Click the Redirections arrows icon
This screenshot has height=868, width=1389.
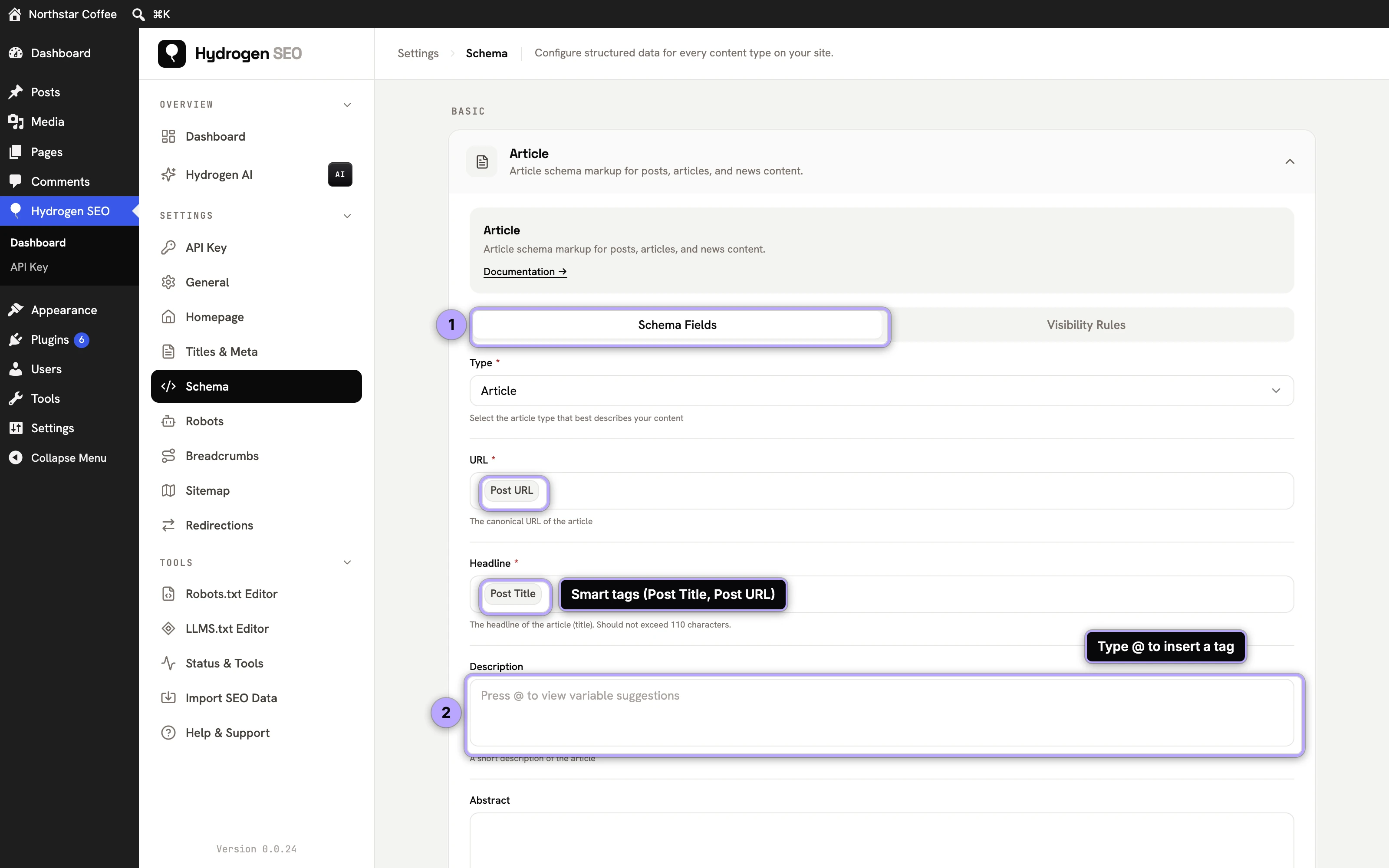click(168, 525)
